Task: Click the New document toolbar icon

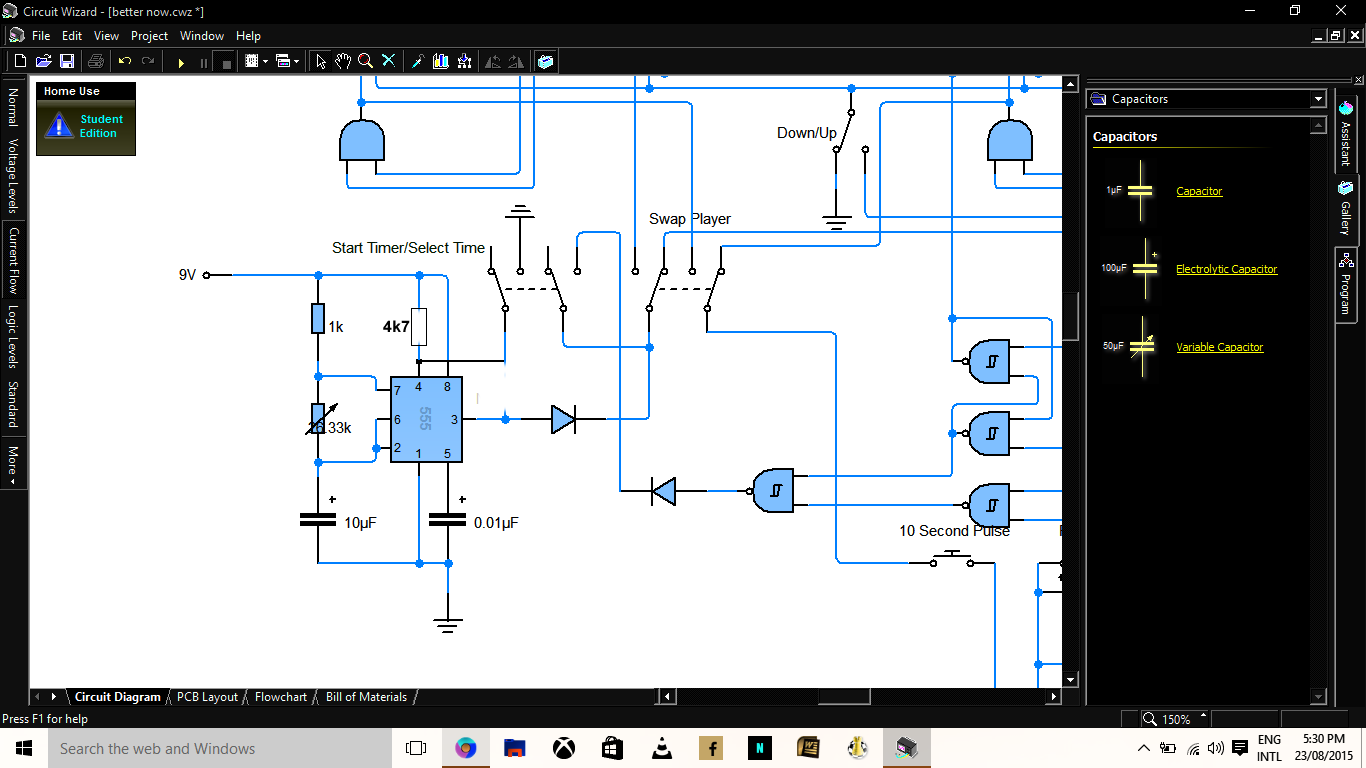Action: click(19, 61)
